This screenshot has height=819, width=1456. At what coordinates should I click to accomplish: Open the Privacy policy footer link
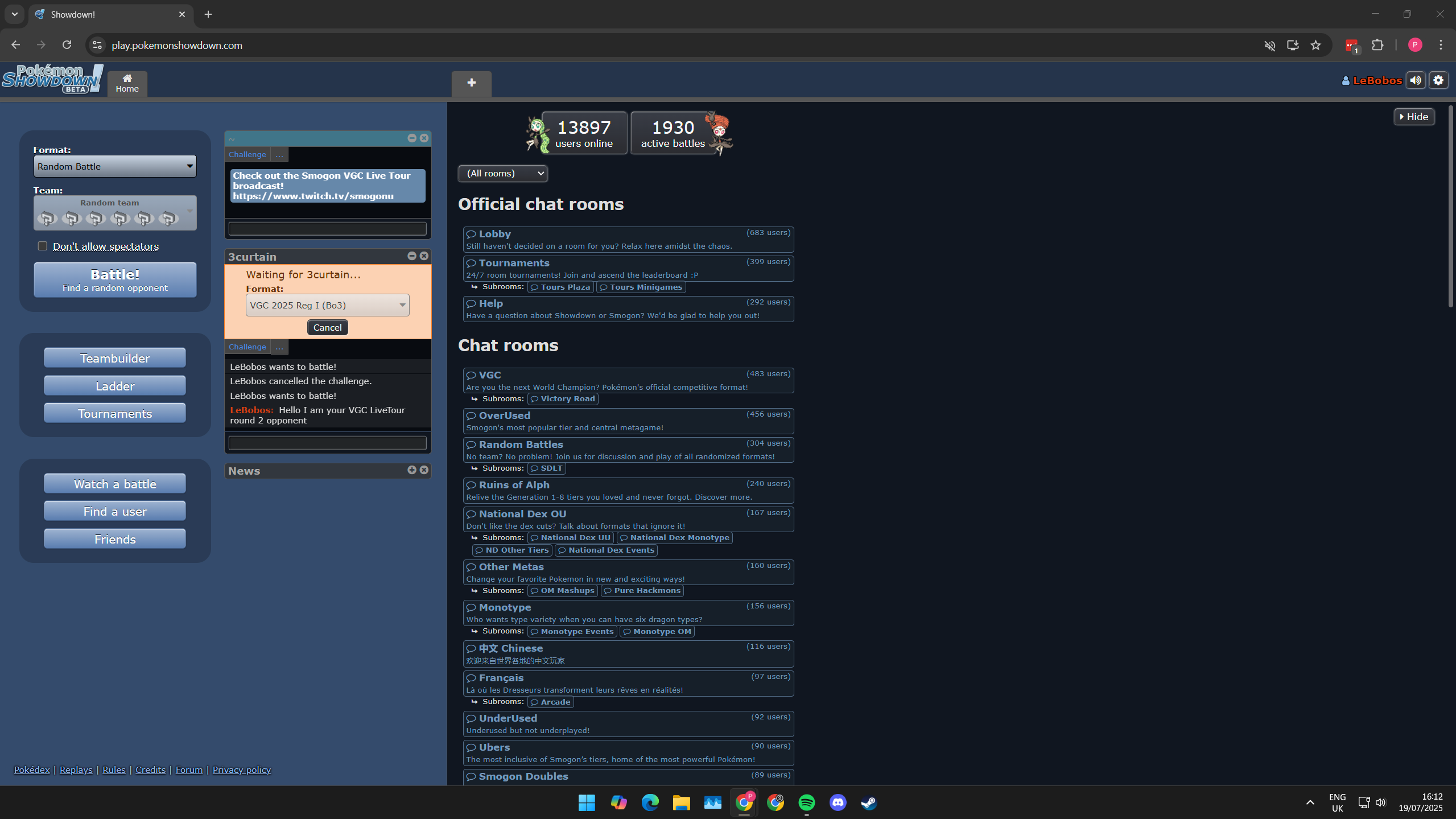[241, 769]
